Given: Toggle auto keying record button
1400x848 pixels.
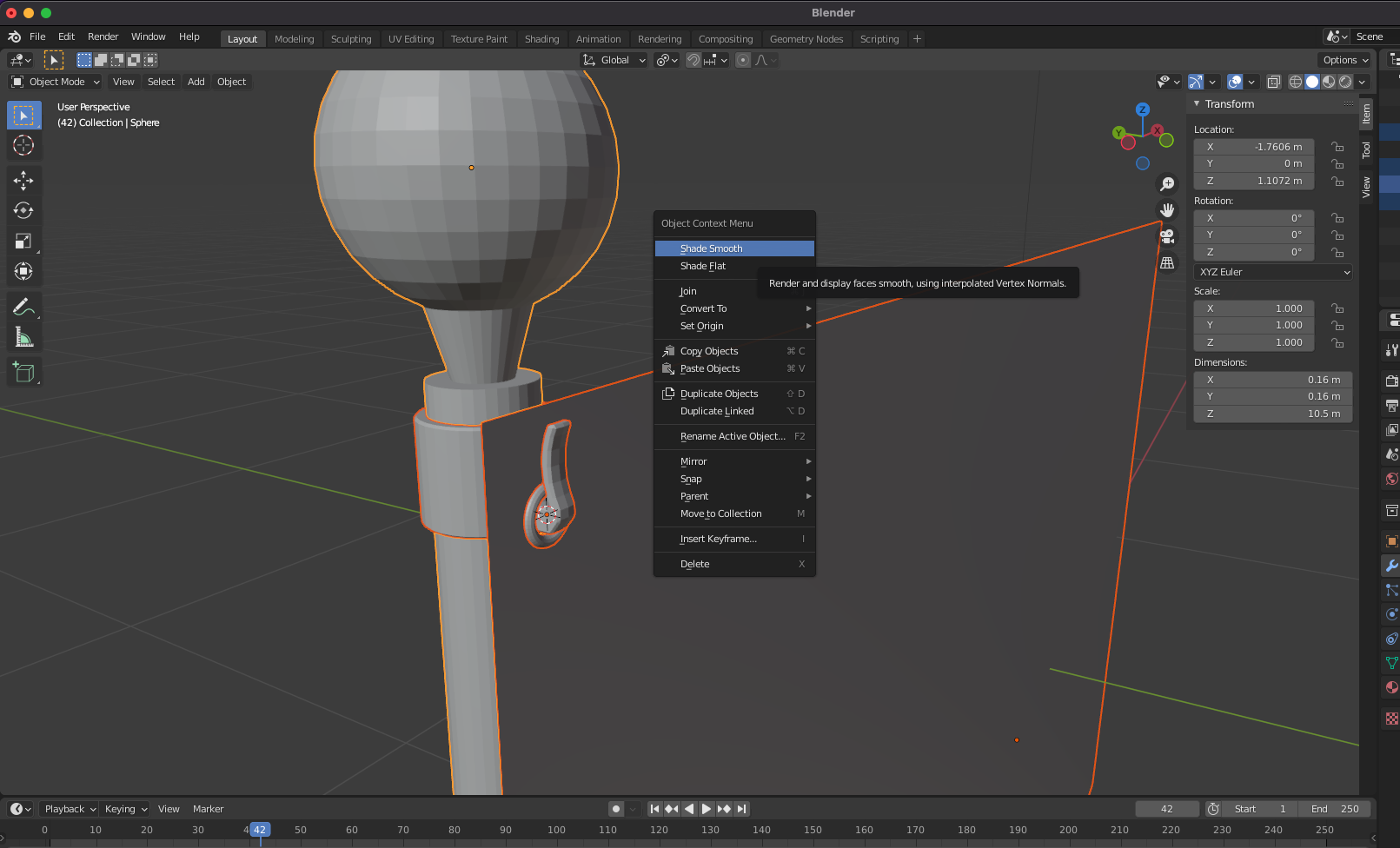Looking at the screenshot, I should pos(616,809).
